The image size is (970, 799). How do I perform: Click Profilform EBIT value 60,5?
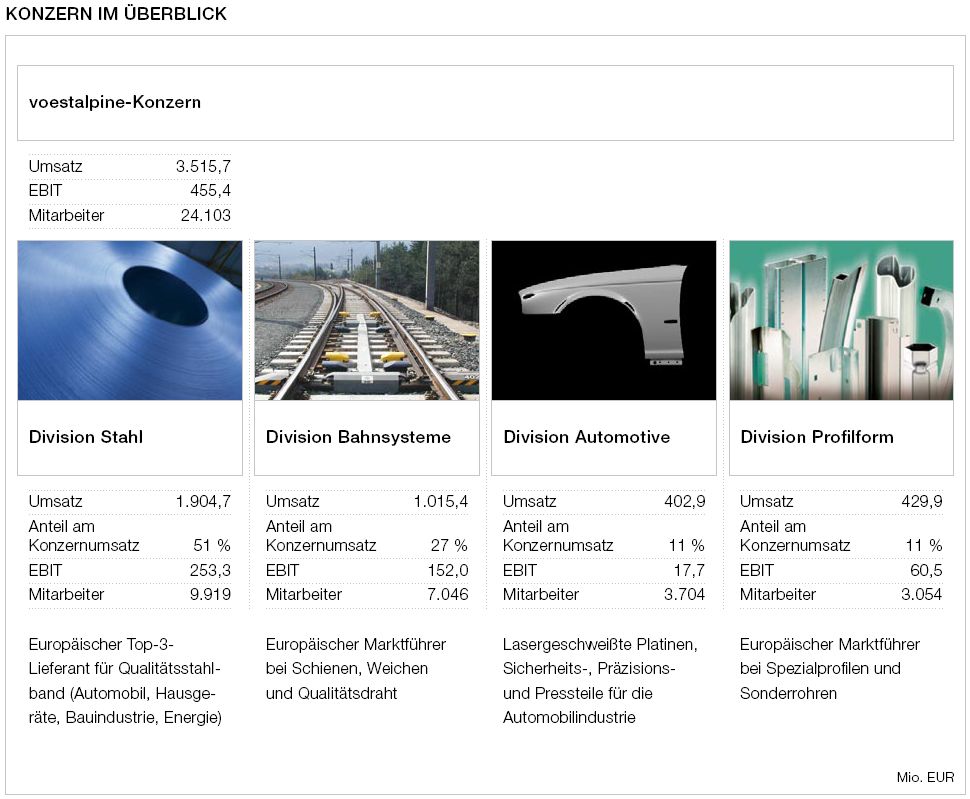click(926, 570)
